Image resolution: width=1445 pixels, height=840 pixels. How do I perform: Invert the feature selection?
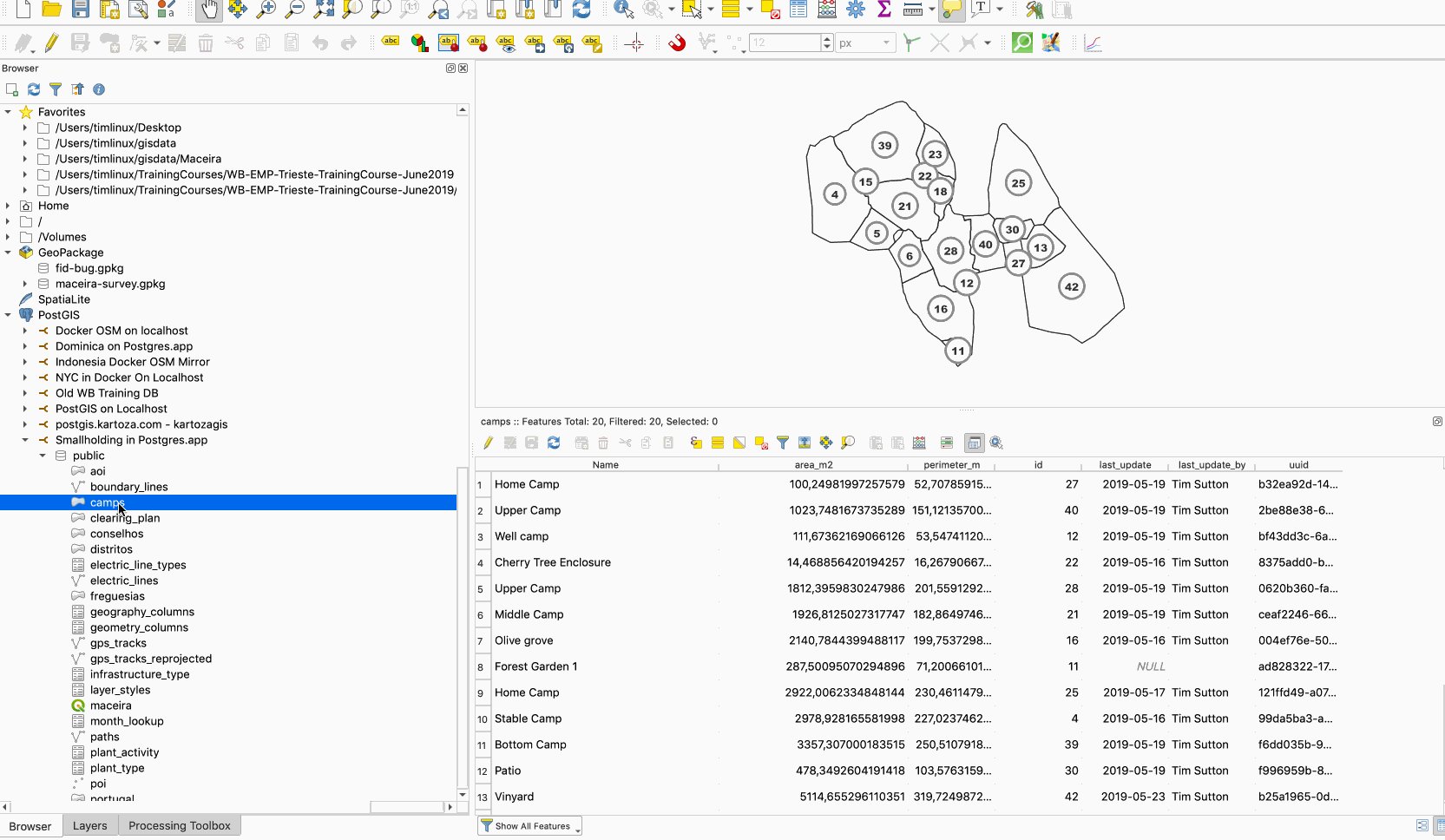coord(739,443)
